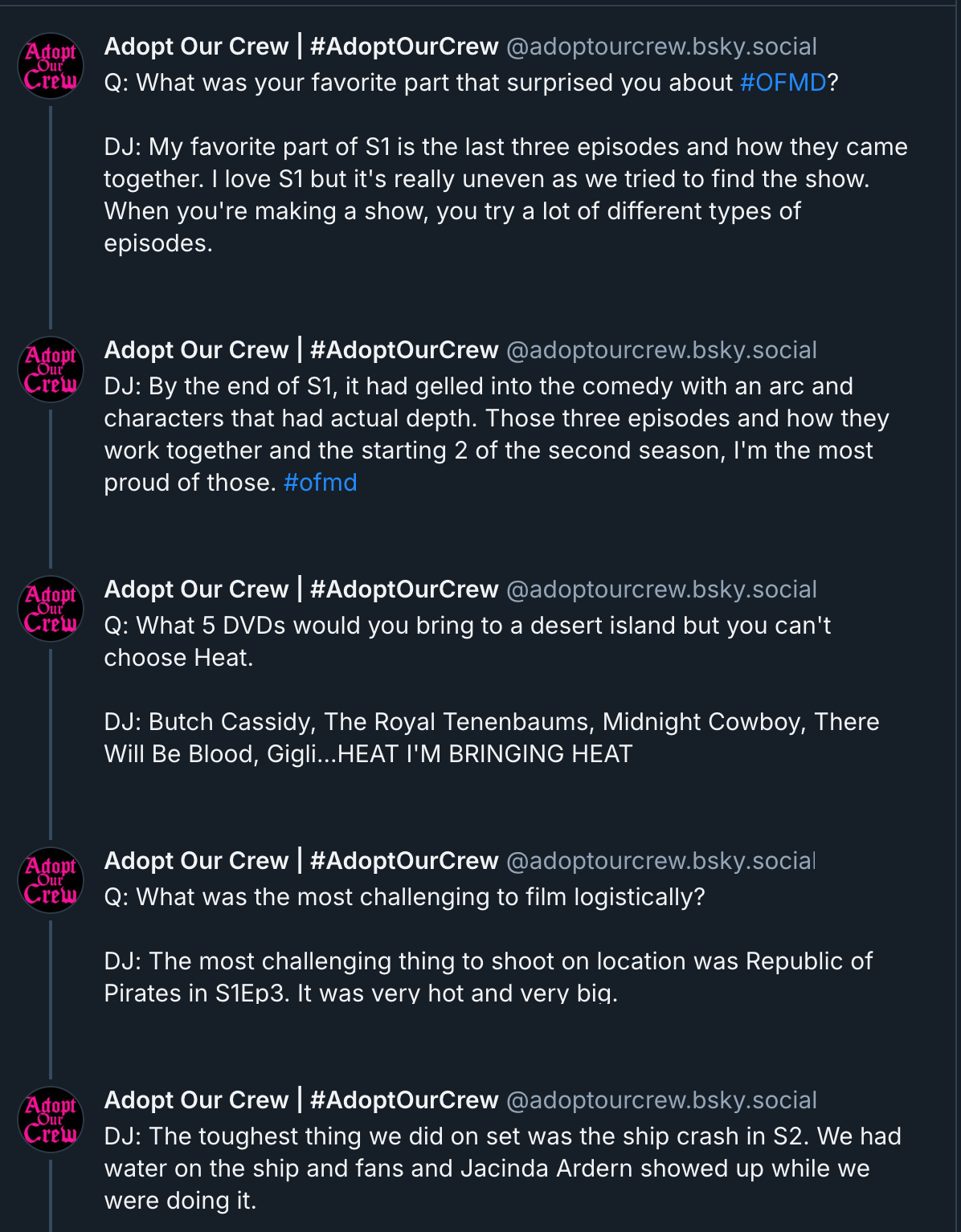
Task: Click the display name above the favorite part question
Action: pyautogui.click(x=301, y=47)
